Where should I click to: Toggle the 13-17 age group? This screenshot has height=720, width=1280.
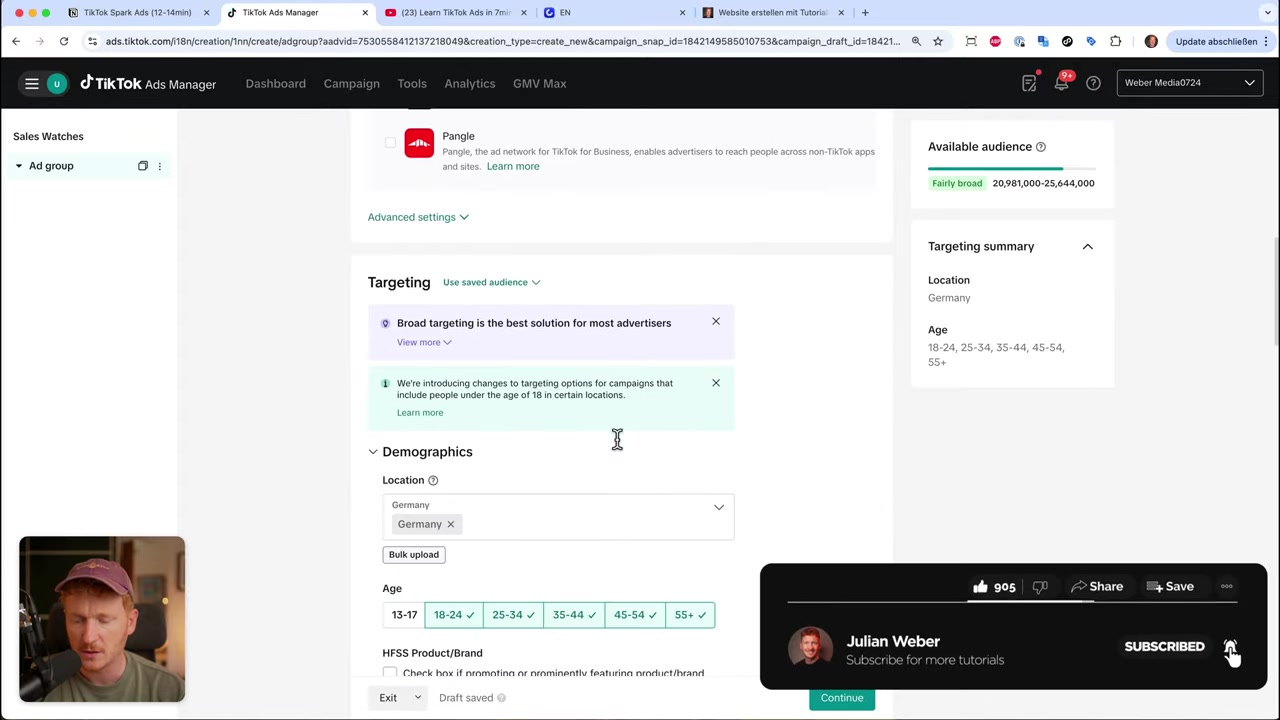click(404, 615)
